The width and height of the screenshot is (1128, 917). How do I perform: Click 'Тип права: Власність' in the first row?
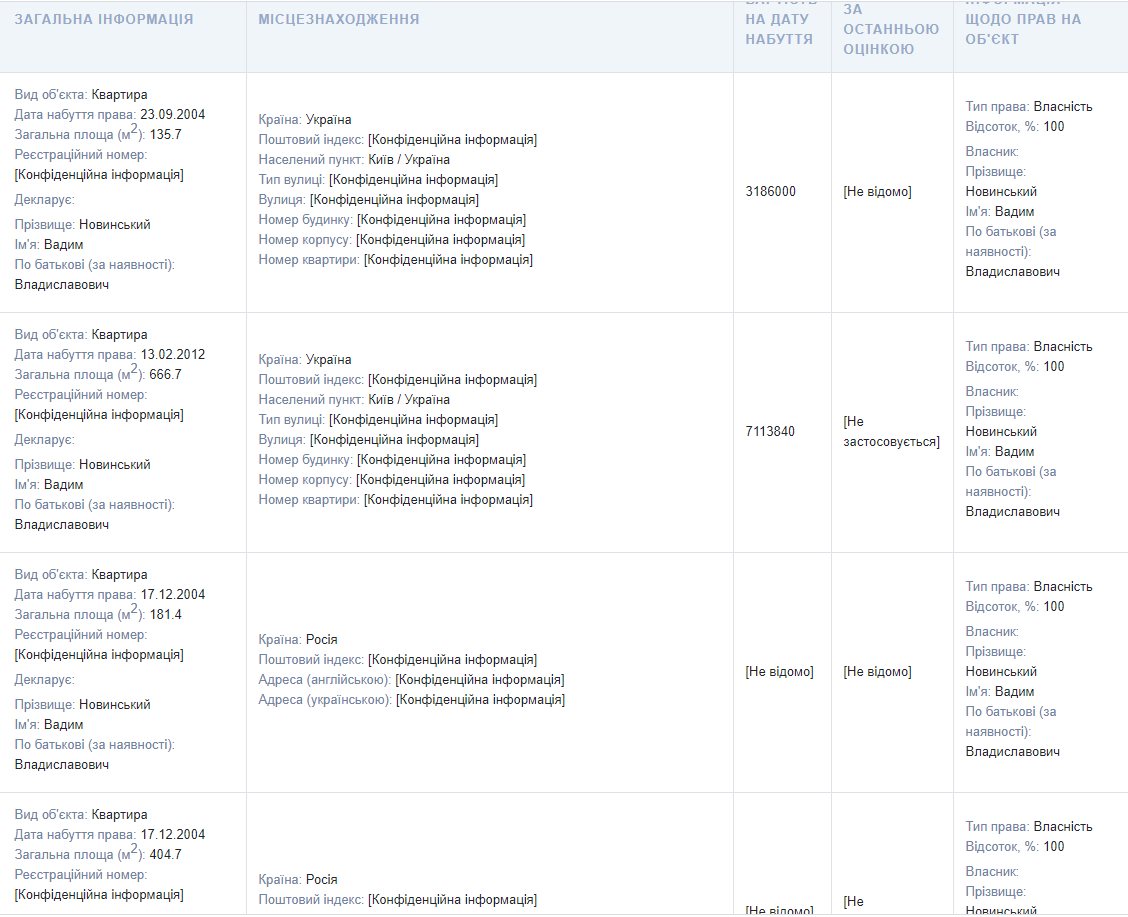1029,107
